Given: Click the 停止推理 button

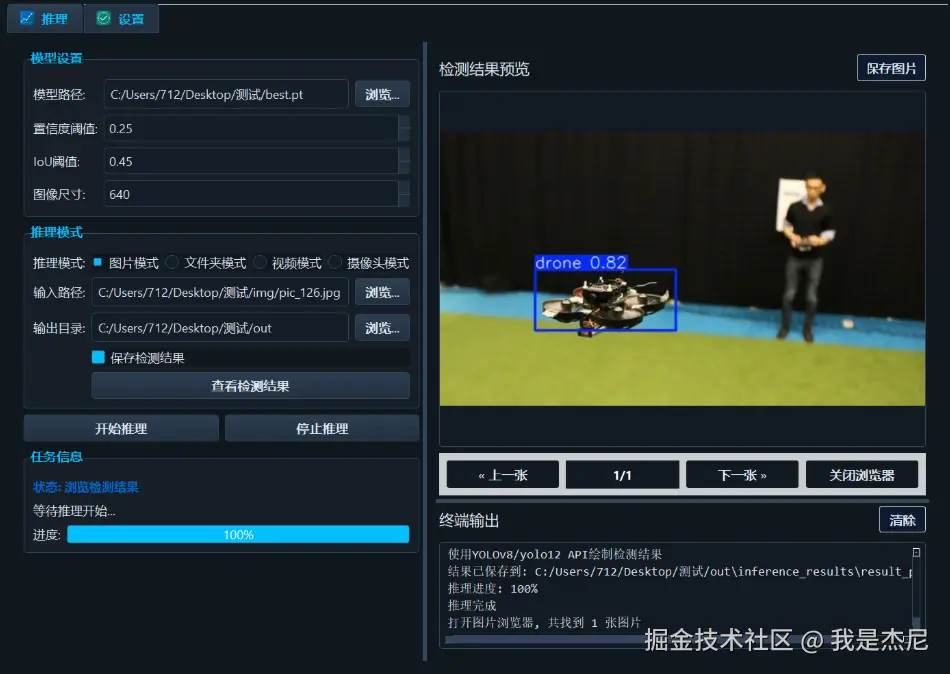Looking at the screenshot, I should point(322,427).
